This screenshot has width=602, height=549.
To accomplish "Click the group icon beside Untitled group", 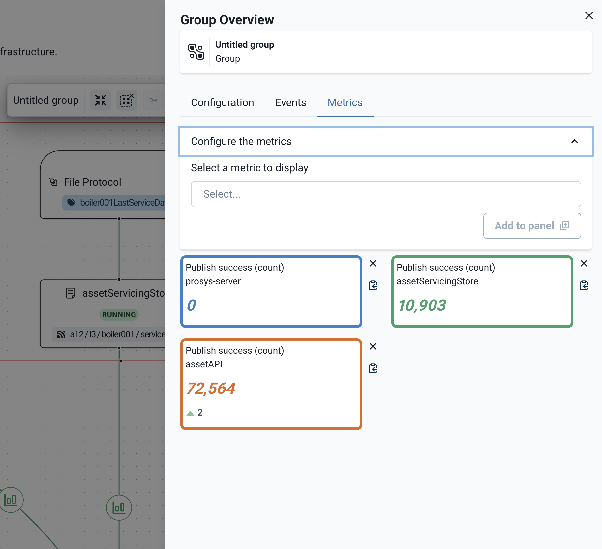I will tap(196, 52).
